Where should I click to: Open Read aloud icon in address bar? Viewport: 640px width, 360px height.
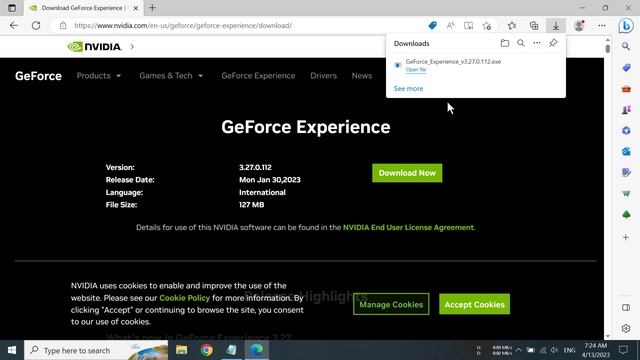(451, 25)
